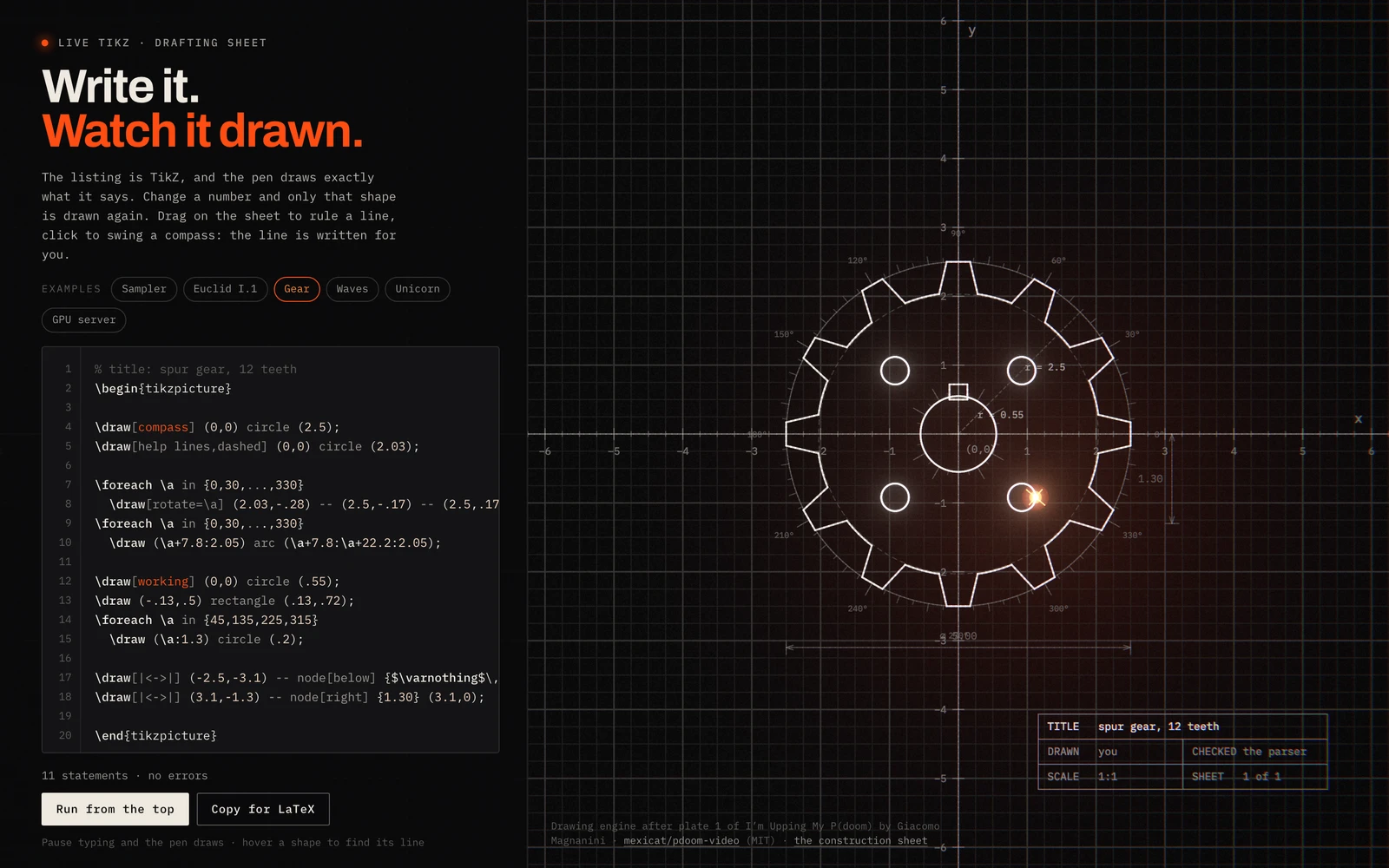This screenshot has height=868, width=1389.
Task: Click the keyway rectangle above the bore
Action: [958, 392]
